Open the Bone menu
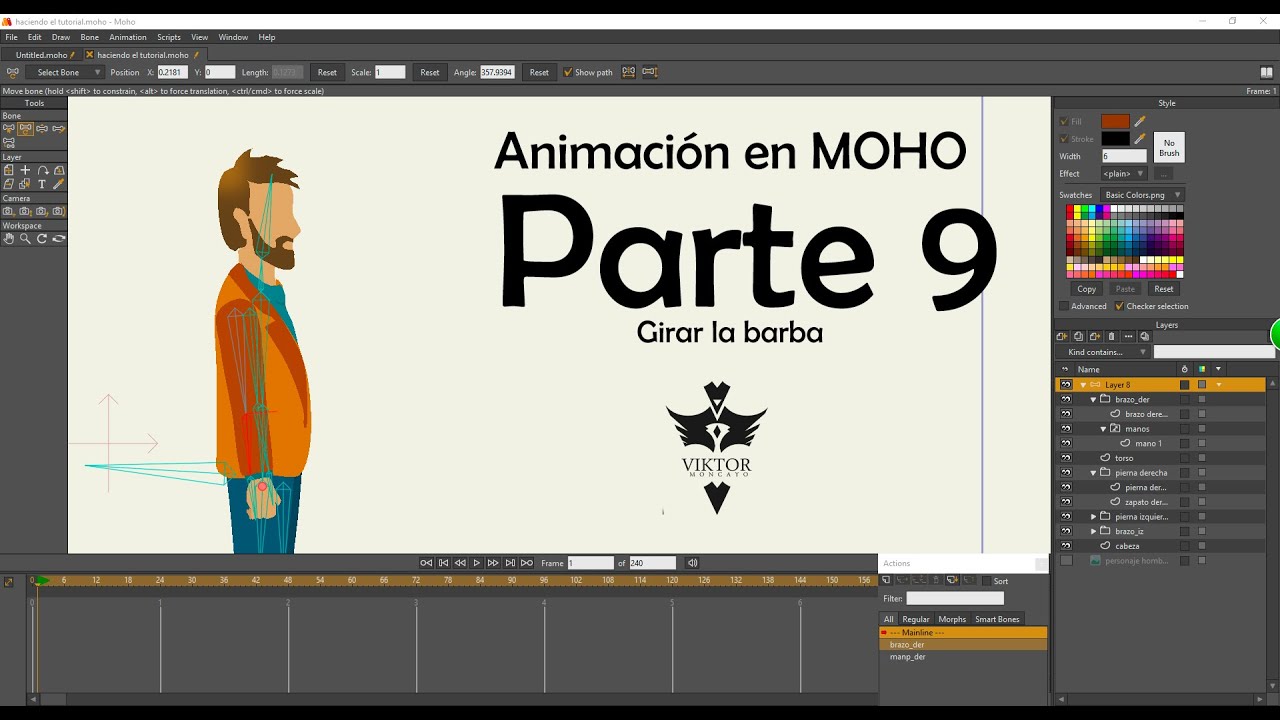Image resolution: width=1280 pixels, height=720 pixels. 90,37
